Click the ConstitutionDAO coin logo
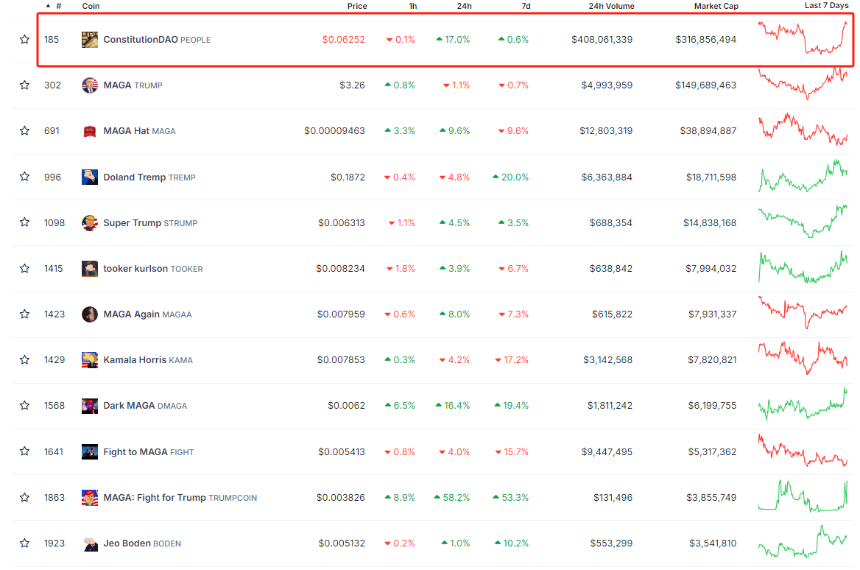The width and height of the screenshot is (860, 570). click(89, 39)
